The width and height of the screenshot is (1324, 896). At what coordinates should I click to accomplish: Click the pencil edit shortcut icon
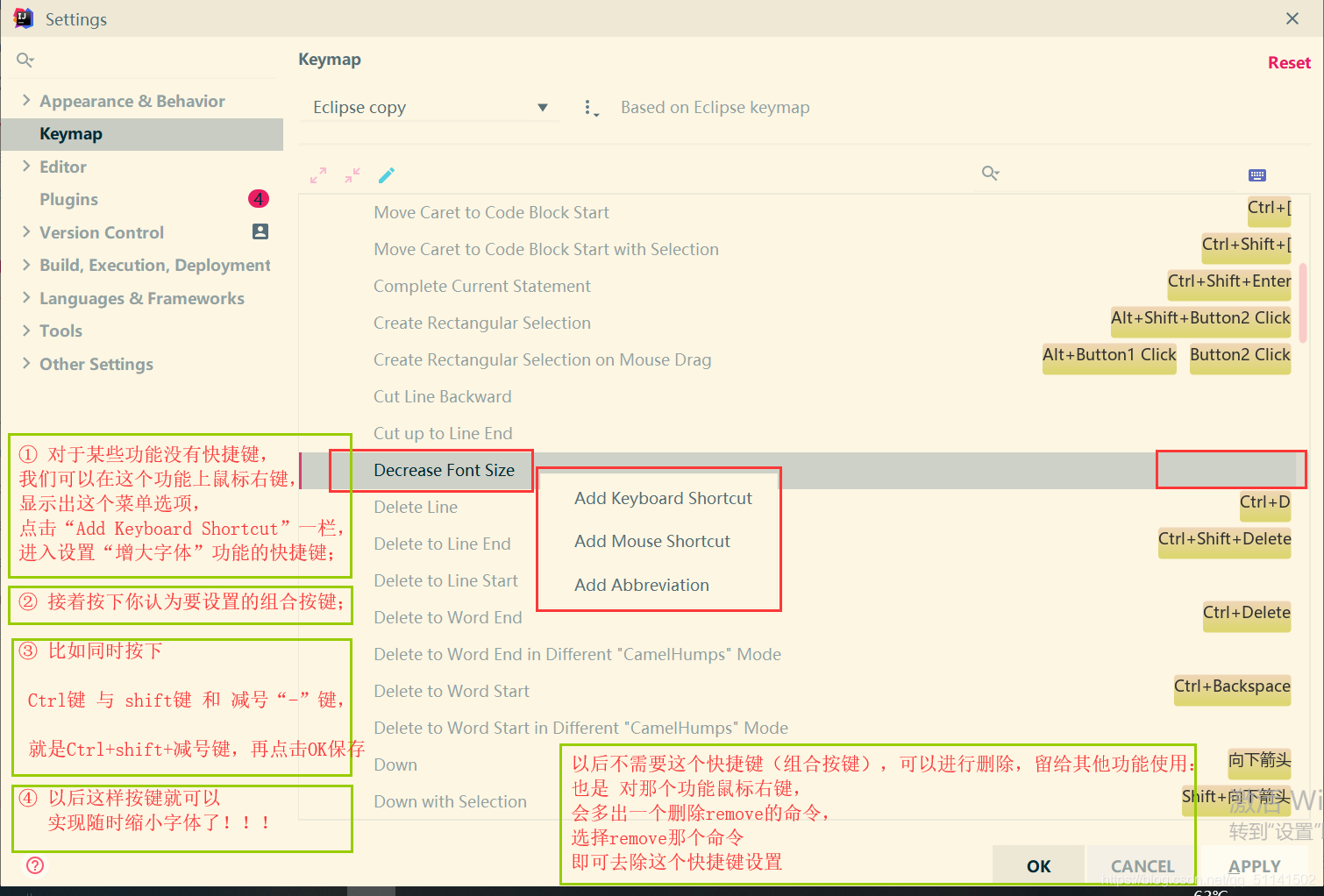[387, 175]
